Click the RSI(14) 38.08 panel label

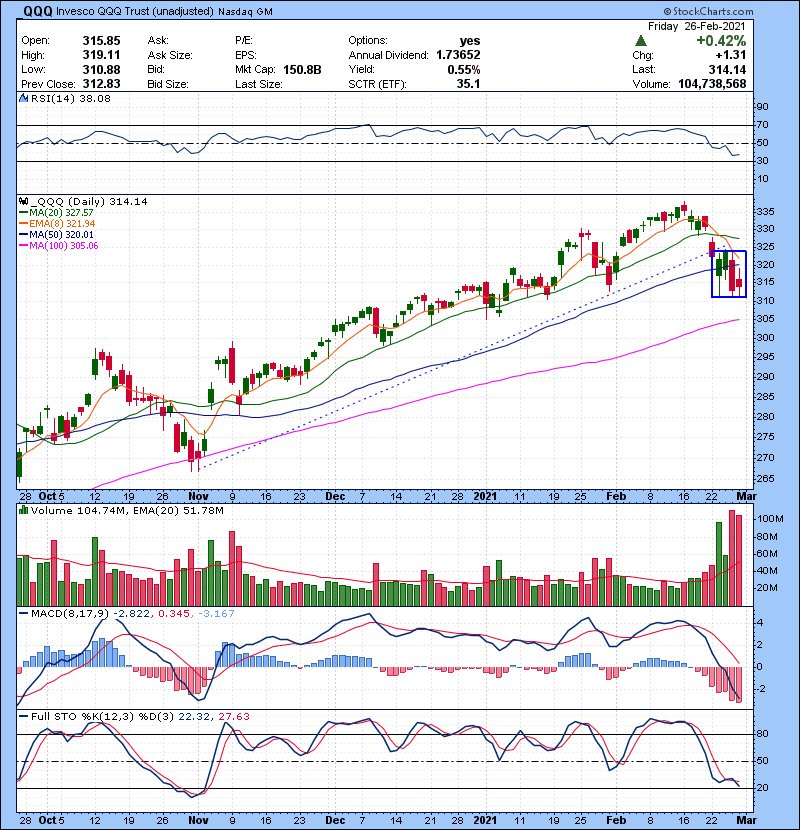click(70, 98)
